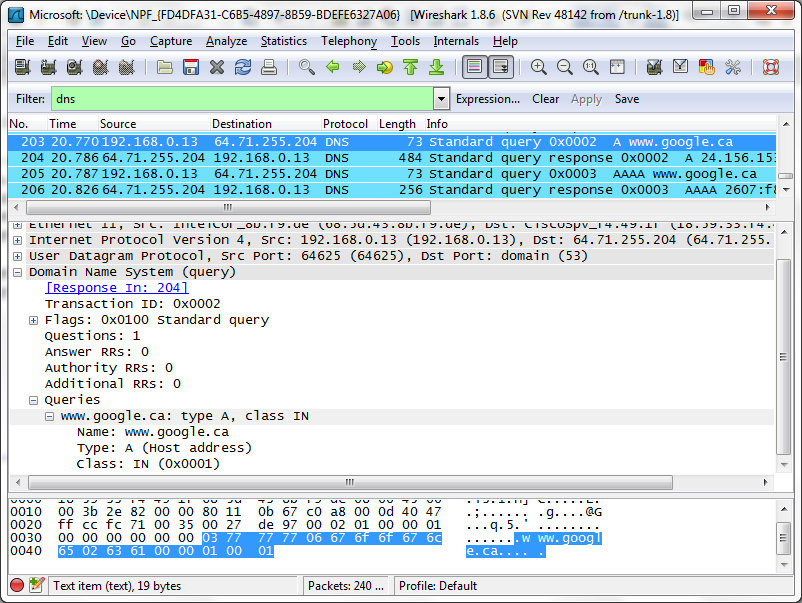802x603 pixels.
Task: Click packet details horizontal scrollbar thumb
Action: click(x=350, y=482)
